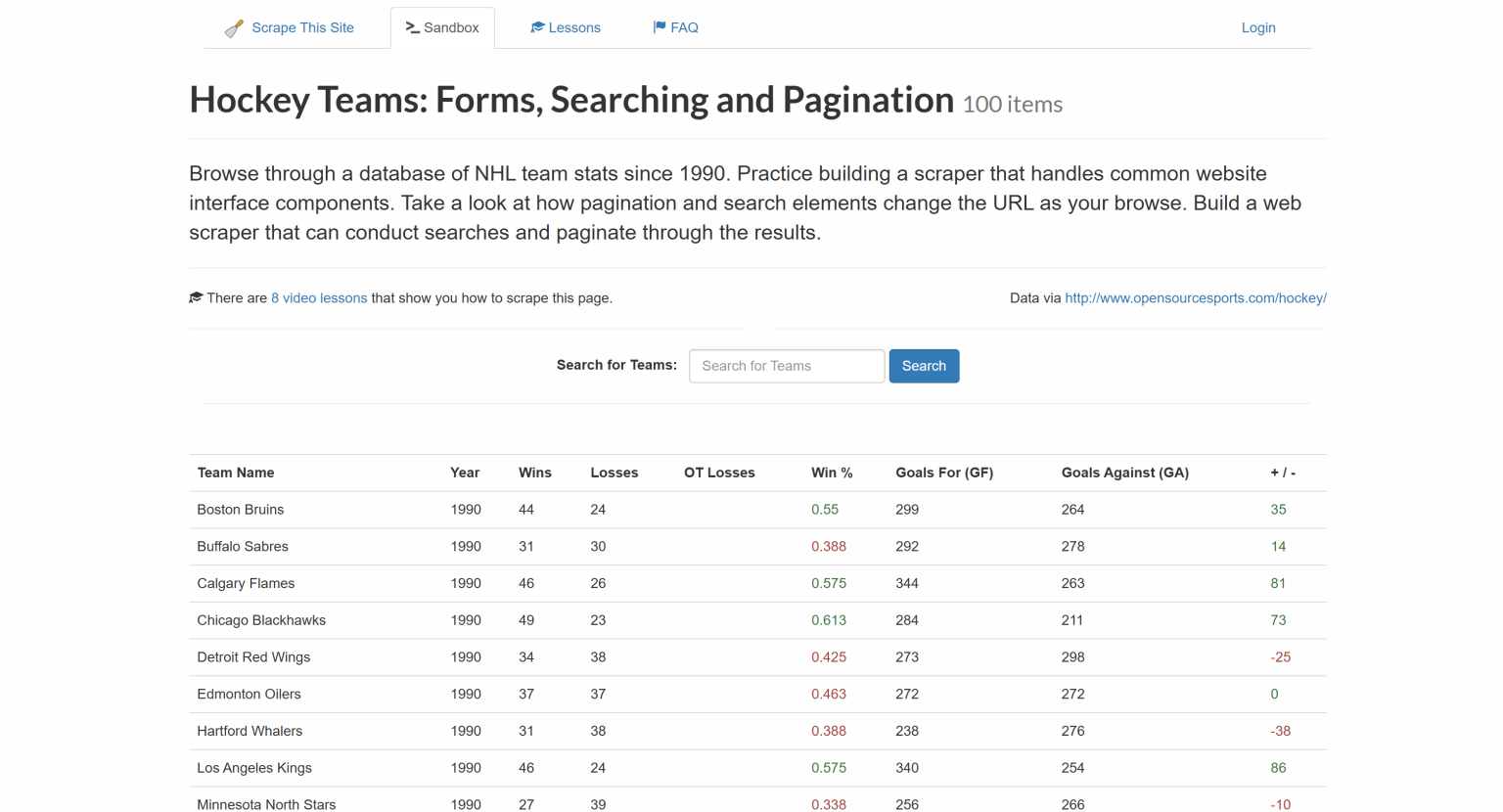Click the Win % column header
This screenshot has height=812, width=1503.
click(832, 473)
